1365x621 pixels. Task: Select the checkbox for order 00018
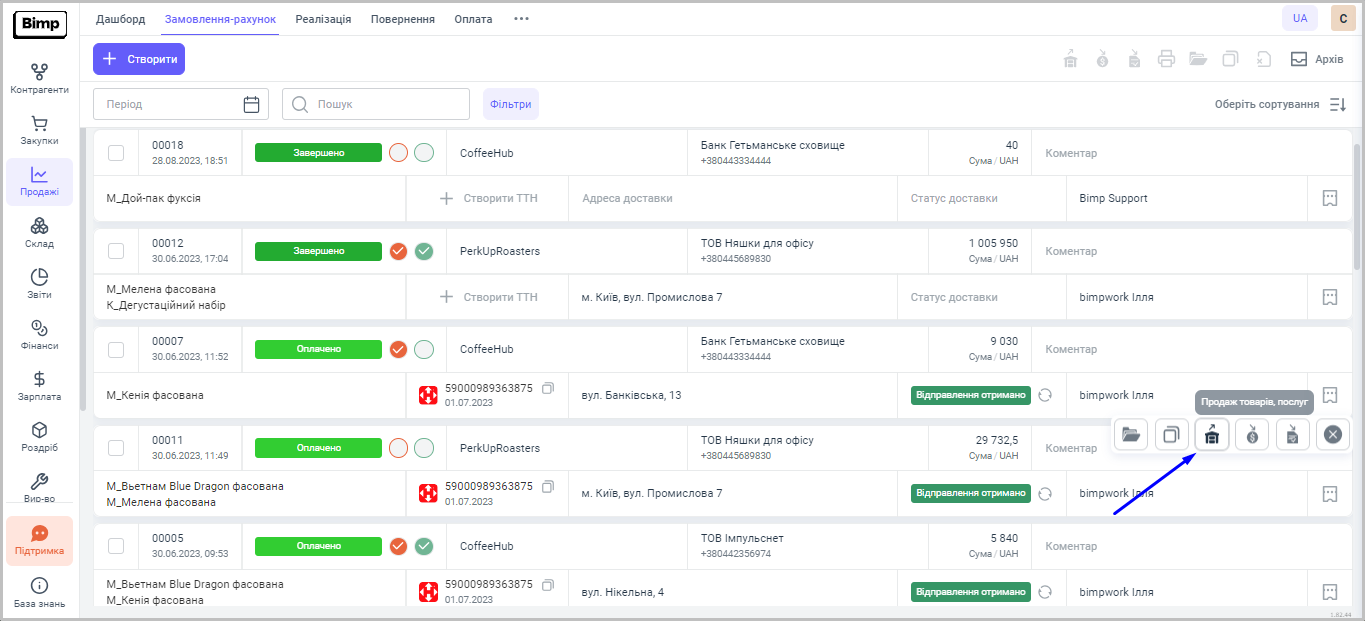(x=116, y=153)
